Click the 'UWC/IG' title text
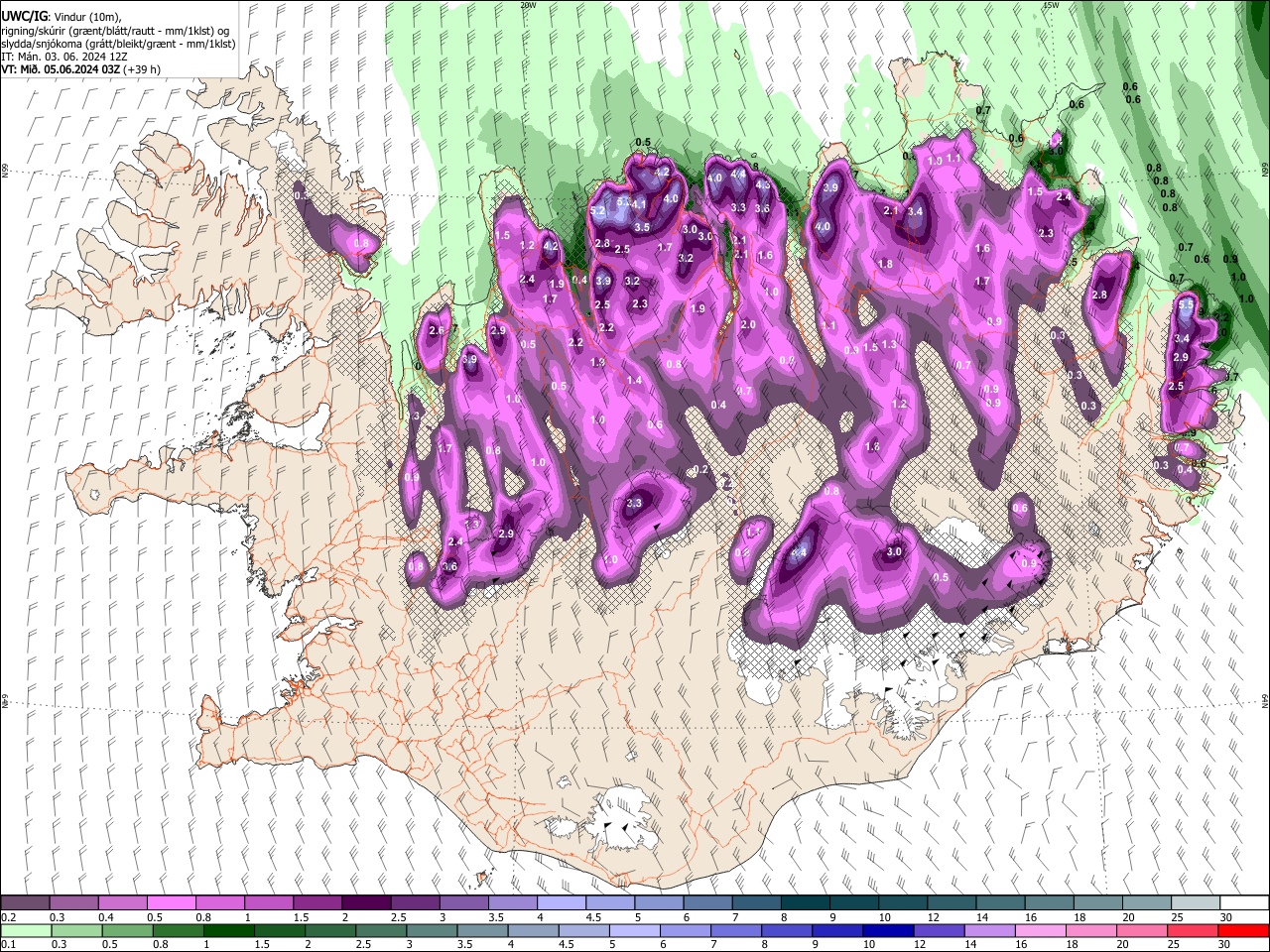This screenshot has height=952, width=1270. click(x=23, y=17)
